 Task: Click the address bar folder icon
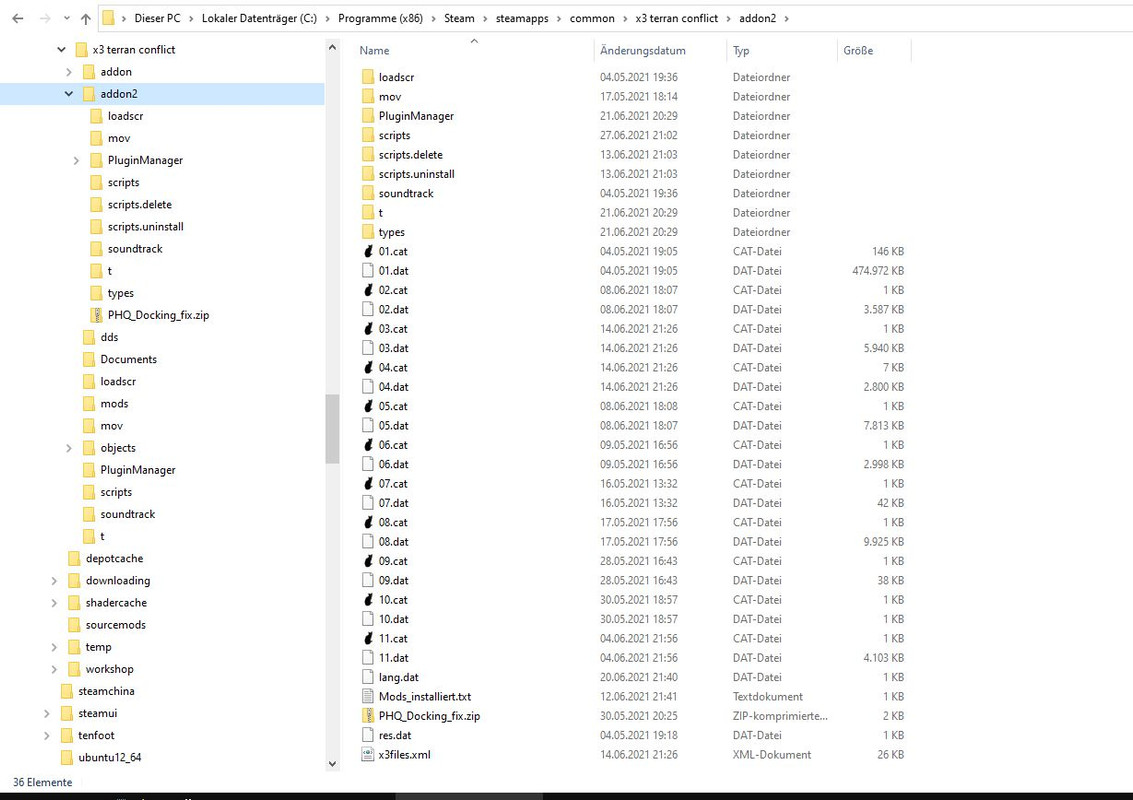pos(108,18)
